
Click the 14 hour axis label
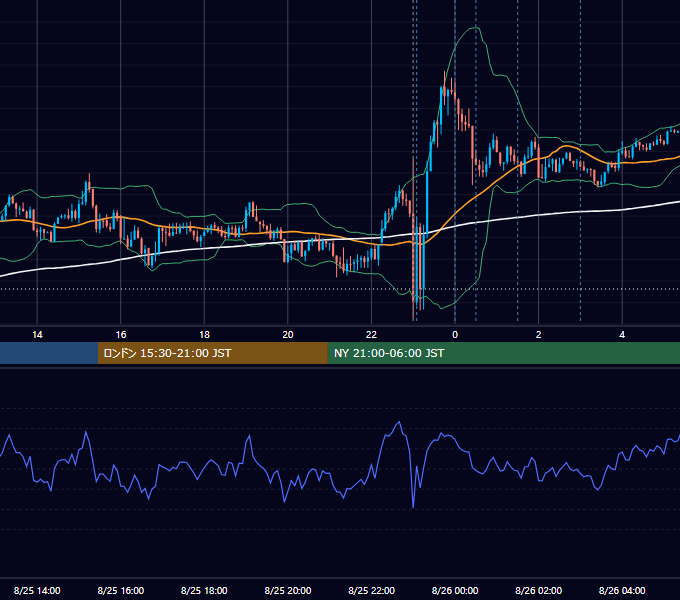[37, 335]
